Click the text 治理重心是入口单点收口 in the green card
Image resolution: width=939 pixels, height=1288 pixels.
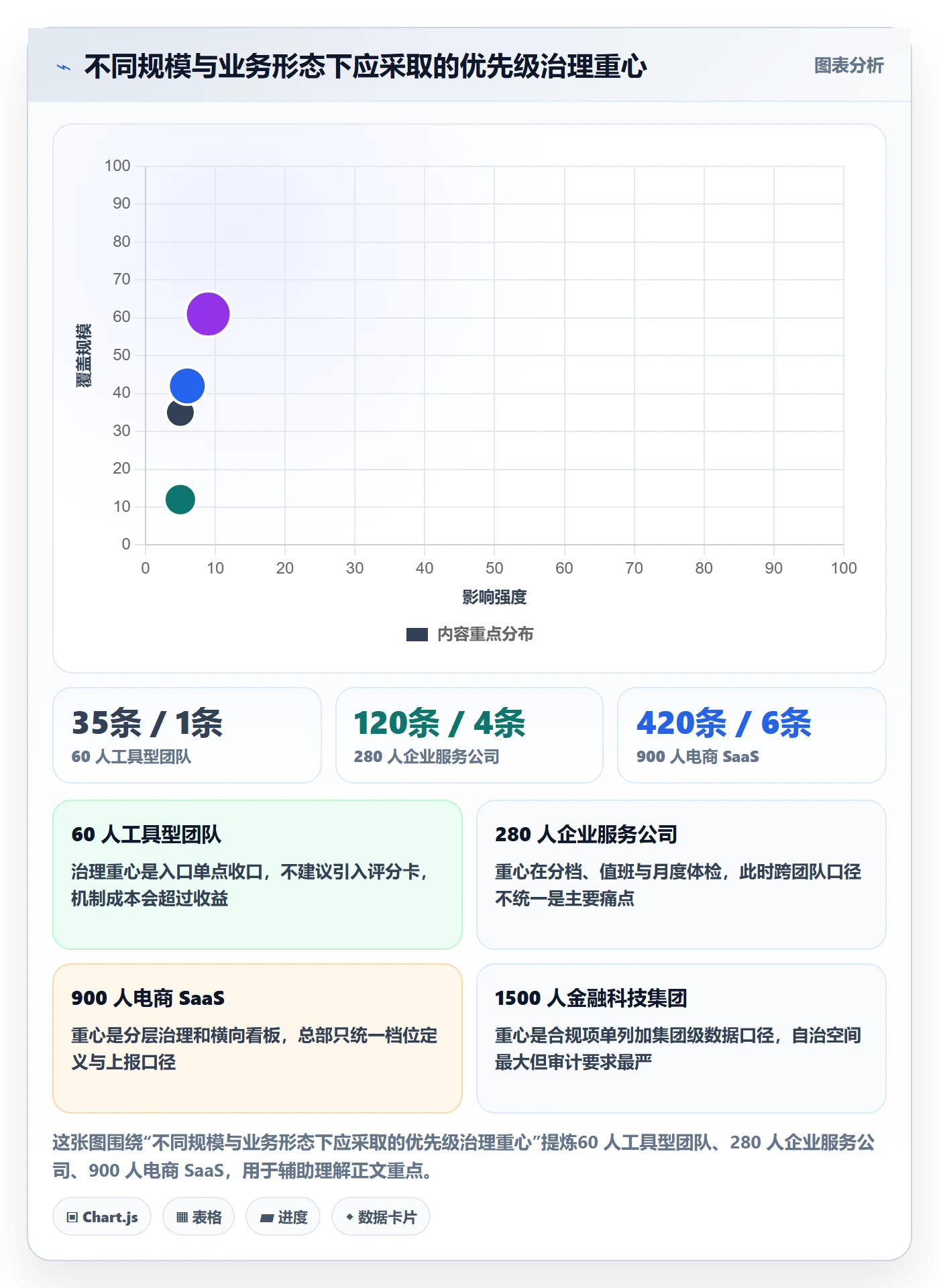click(x=167, y=871)
